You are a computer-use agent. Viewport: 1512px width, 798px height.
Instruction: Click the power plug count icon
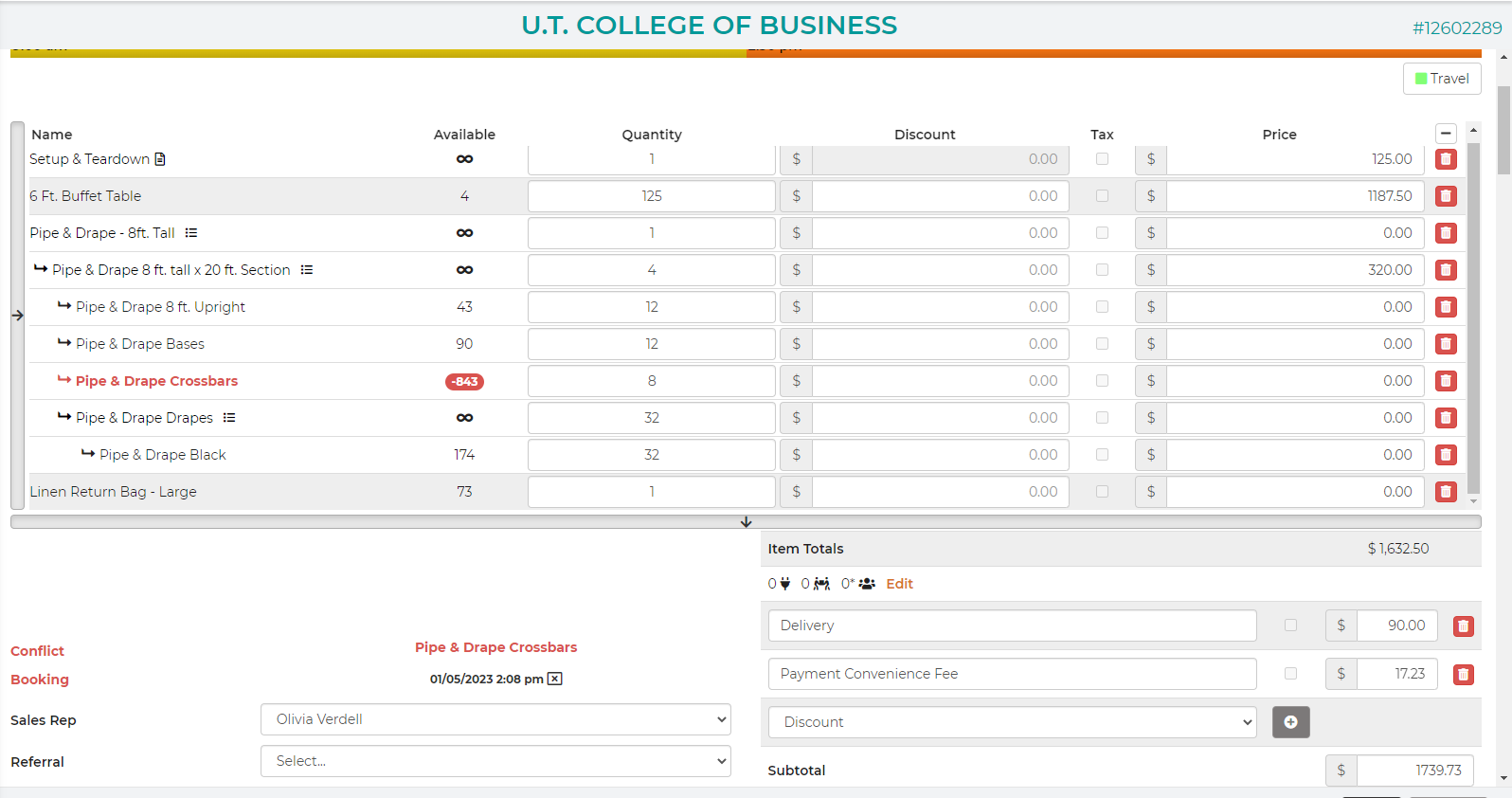[x=785, y=584]
